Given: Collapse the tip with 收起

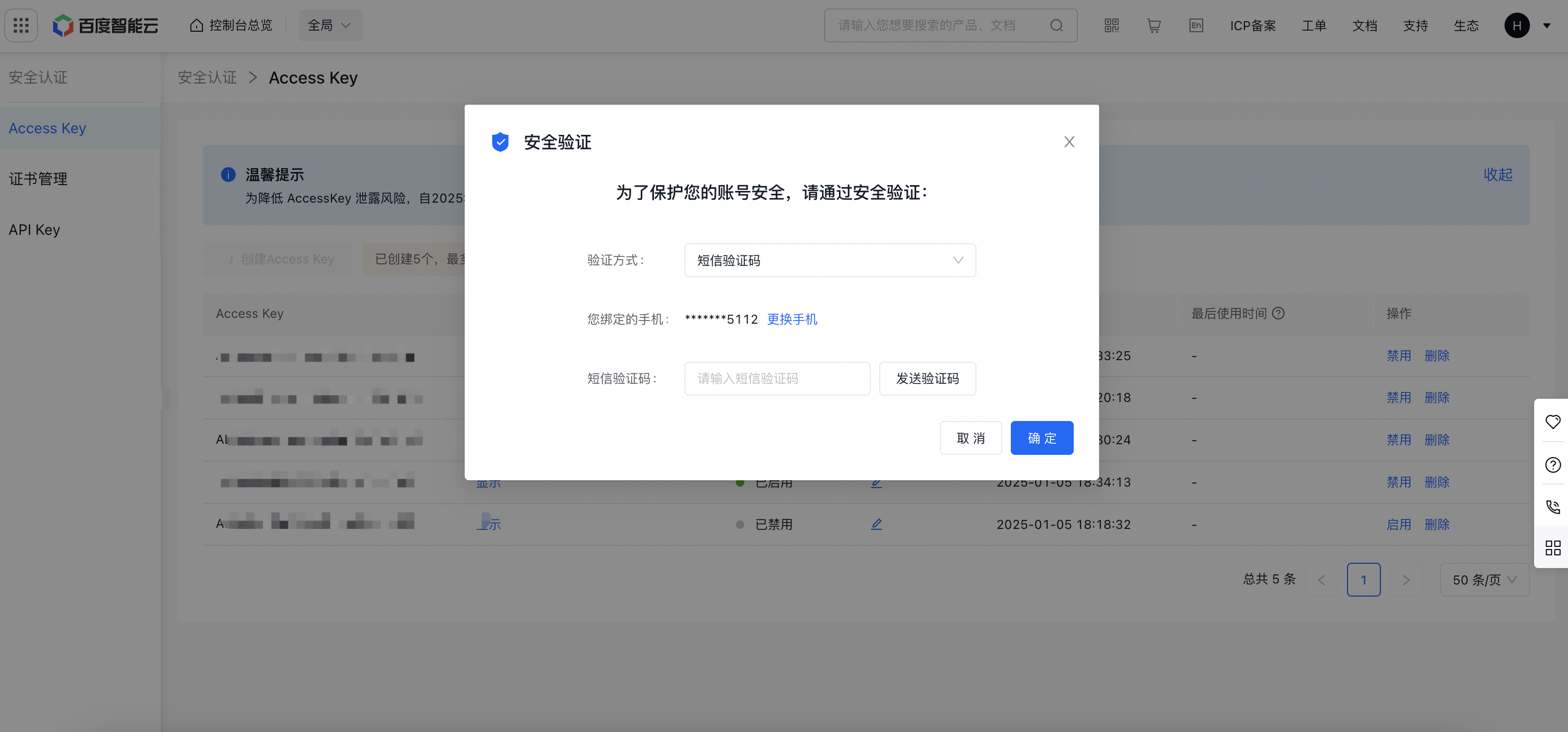Looking at the screenshot, I should pyautogui.click(x=1497, y=175).
